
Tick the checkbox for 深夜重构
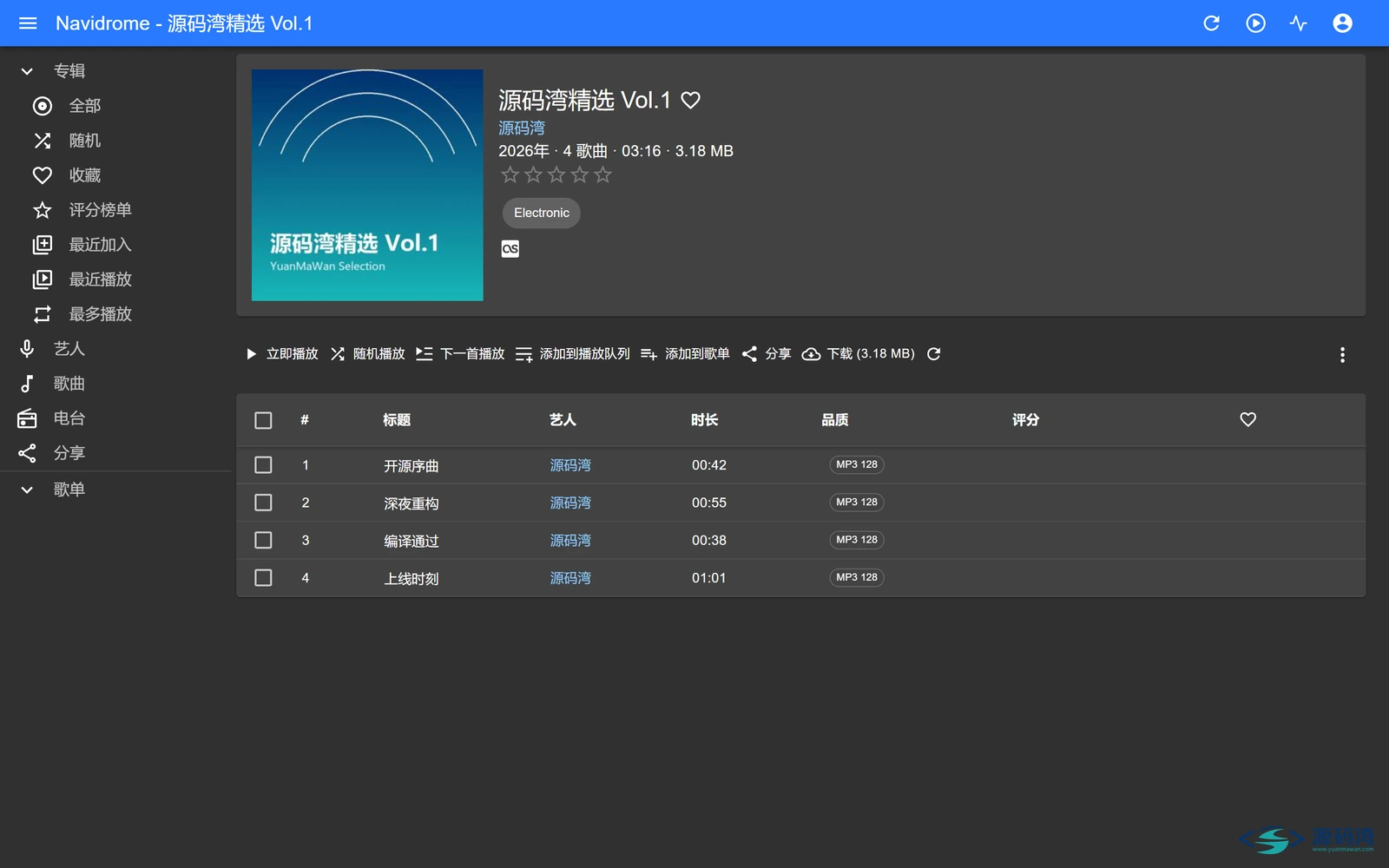263,503
